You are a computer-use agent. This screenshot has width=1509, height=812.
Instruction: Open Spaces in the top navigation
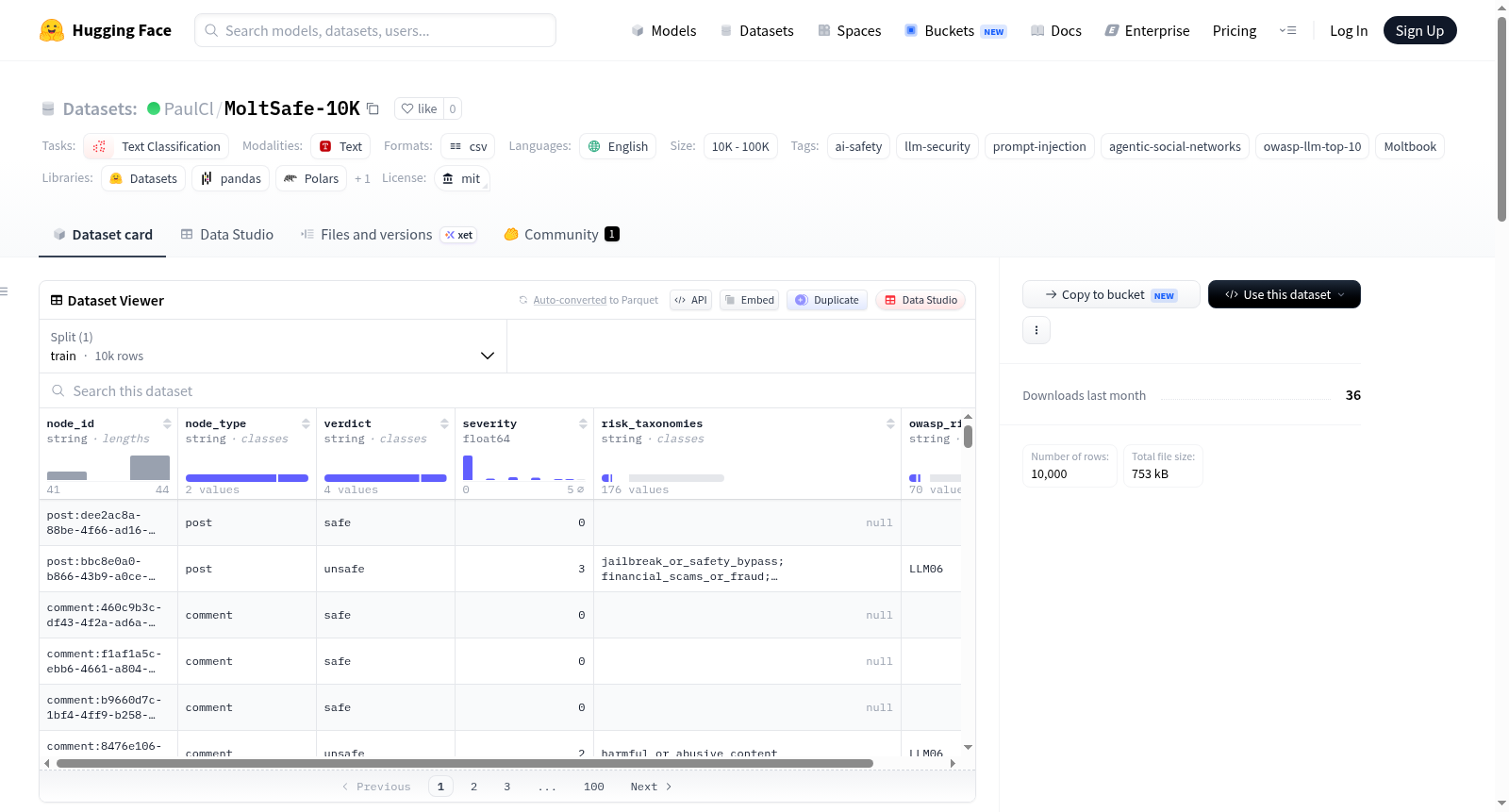(x=850, y=31)
